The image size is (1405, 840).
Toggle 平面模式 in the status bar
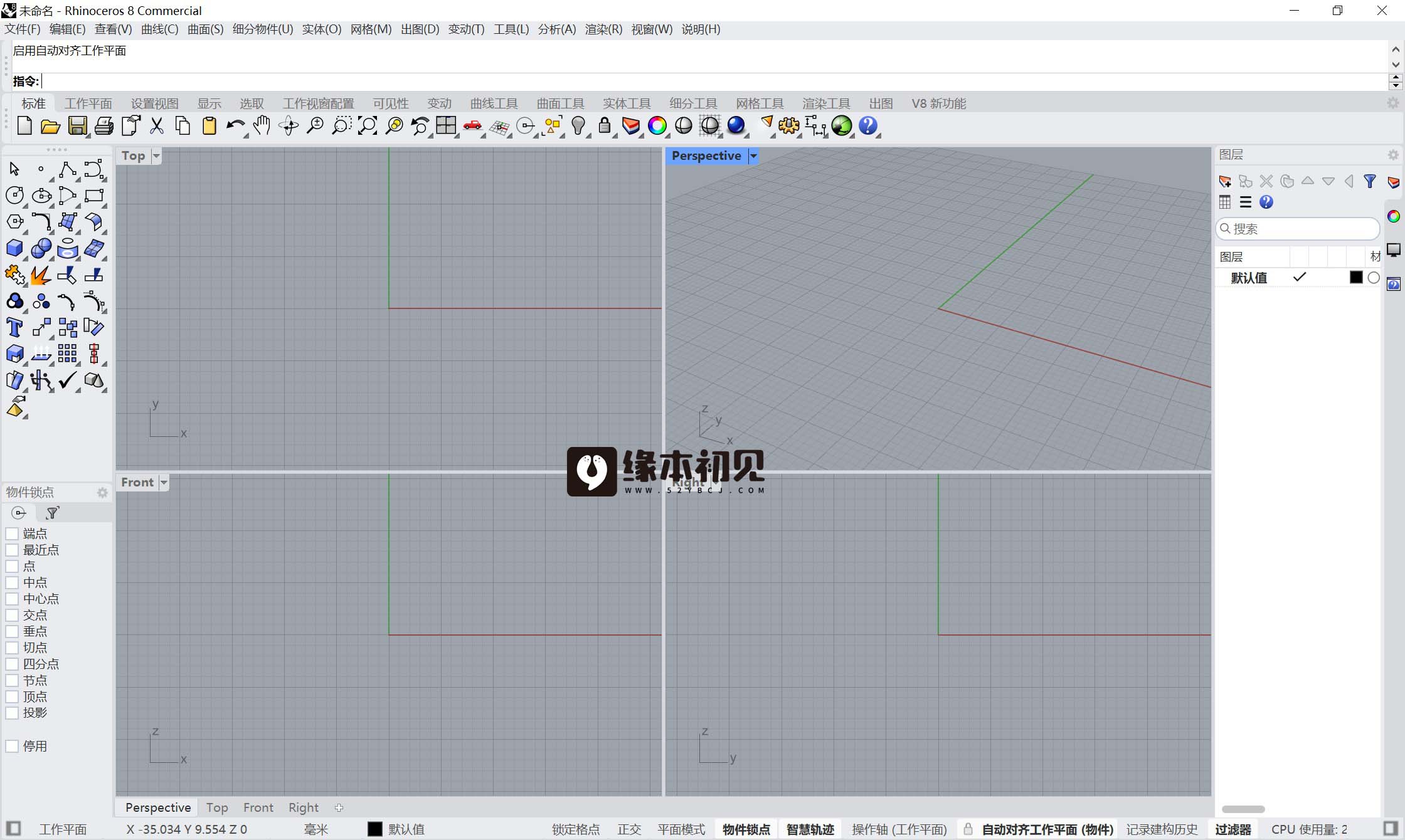[x=681, y=829]
